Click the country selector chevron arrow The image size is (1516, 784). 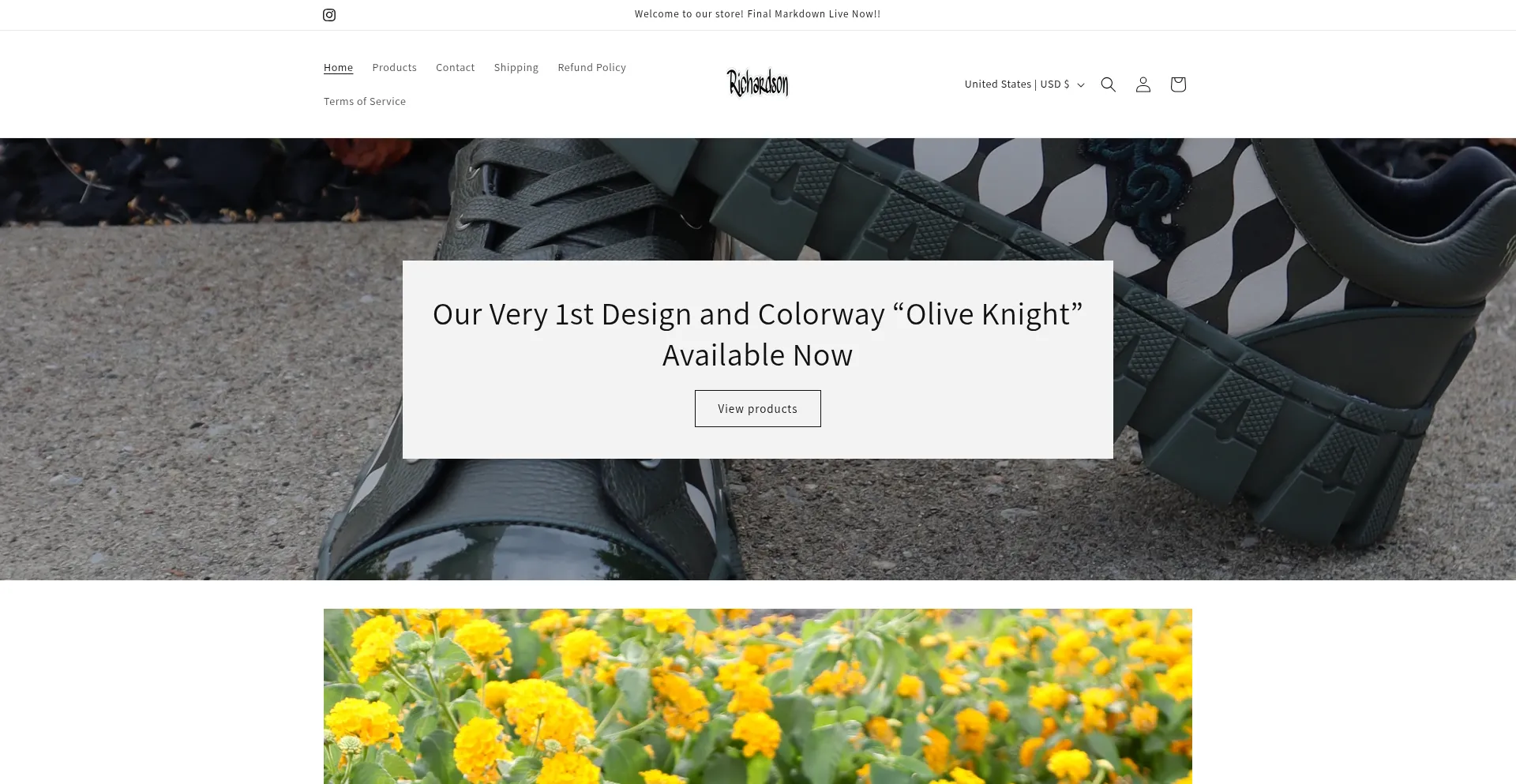click(1081, 85)
